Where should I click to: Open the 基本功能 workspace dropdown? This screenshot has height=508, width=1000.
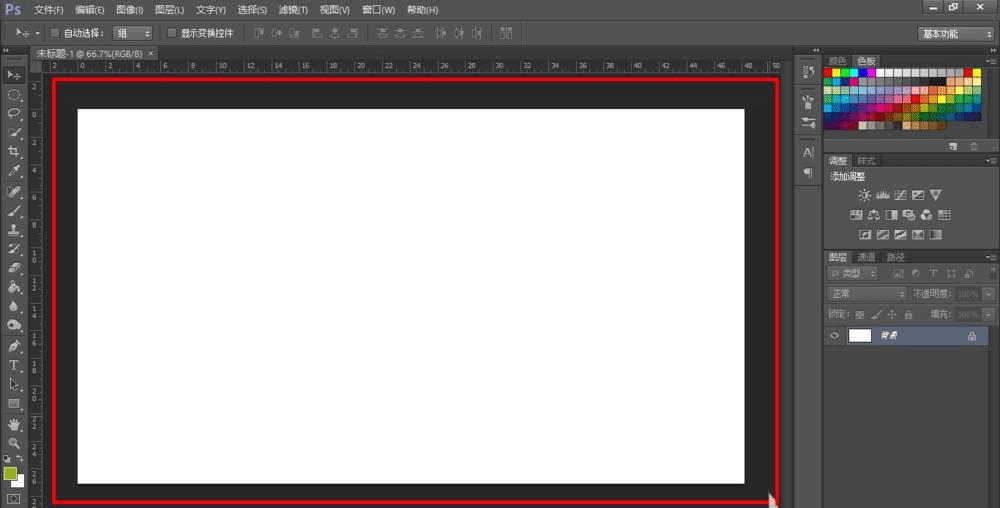pyautogui.click(x=955, y=34)
